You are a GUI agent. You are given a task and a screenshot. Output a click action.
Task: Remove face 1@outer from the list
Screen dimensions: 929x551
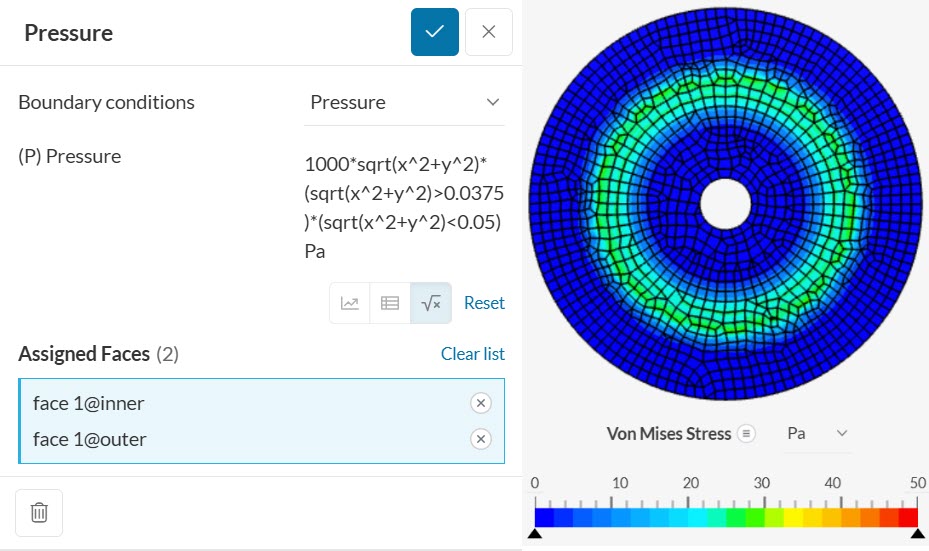480,439
